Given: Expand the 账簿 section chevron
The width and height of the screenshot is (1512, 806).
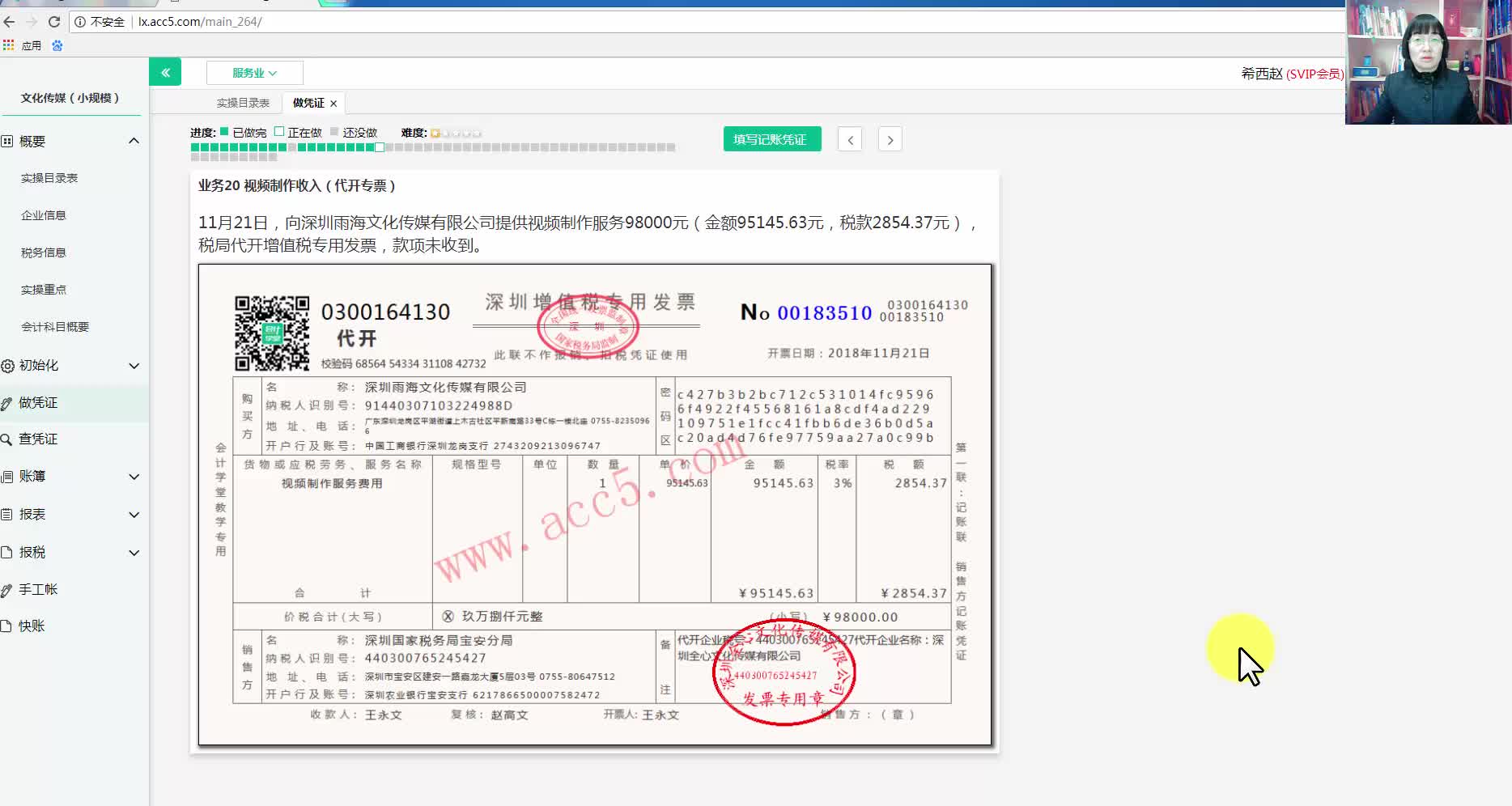Looking at the screenshot, I should [134, 477].
